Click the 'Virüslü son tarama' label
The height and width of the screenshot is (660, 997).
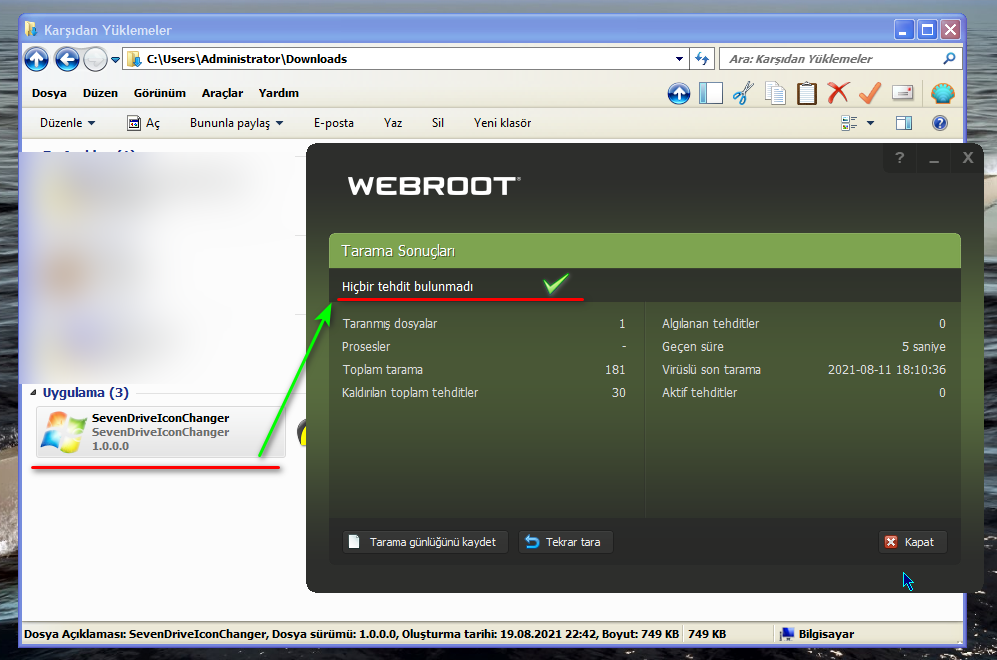(x=712, y=369)
